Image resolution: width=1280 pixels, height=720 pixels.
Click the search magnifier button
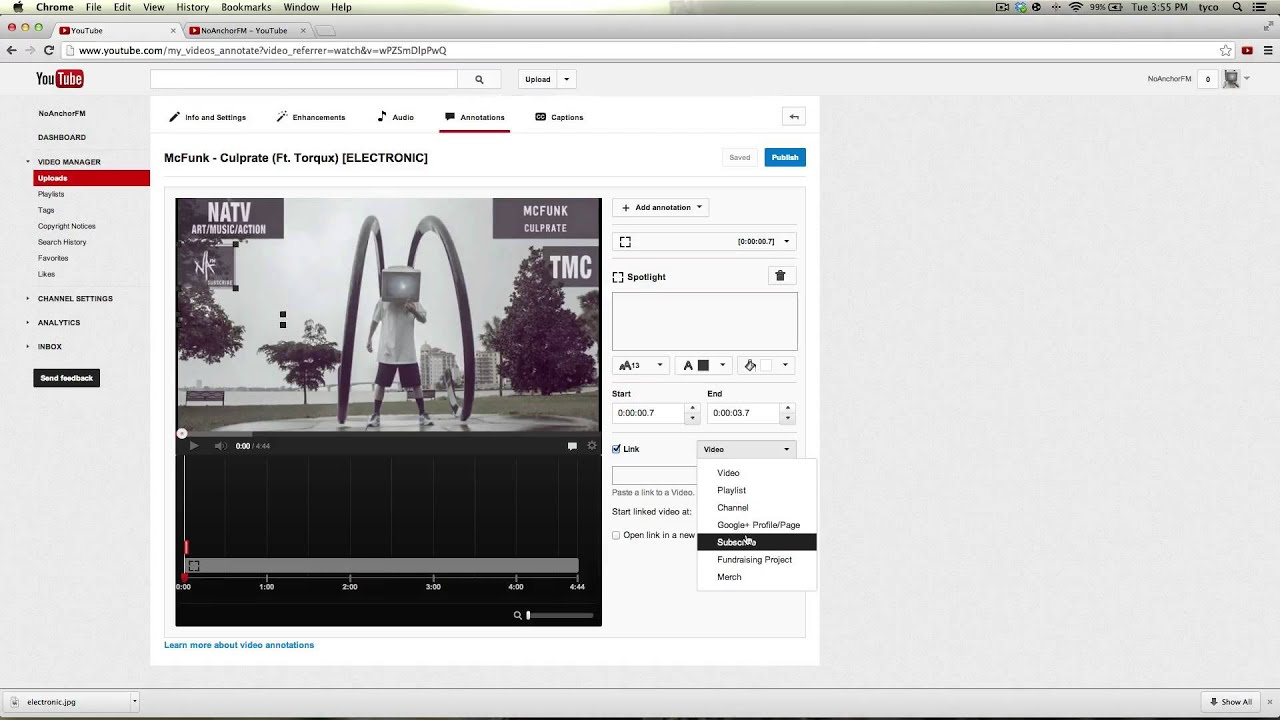479,79
